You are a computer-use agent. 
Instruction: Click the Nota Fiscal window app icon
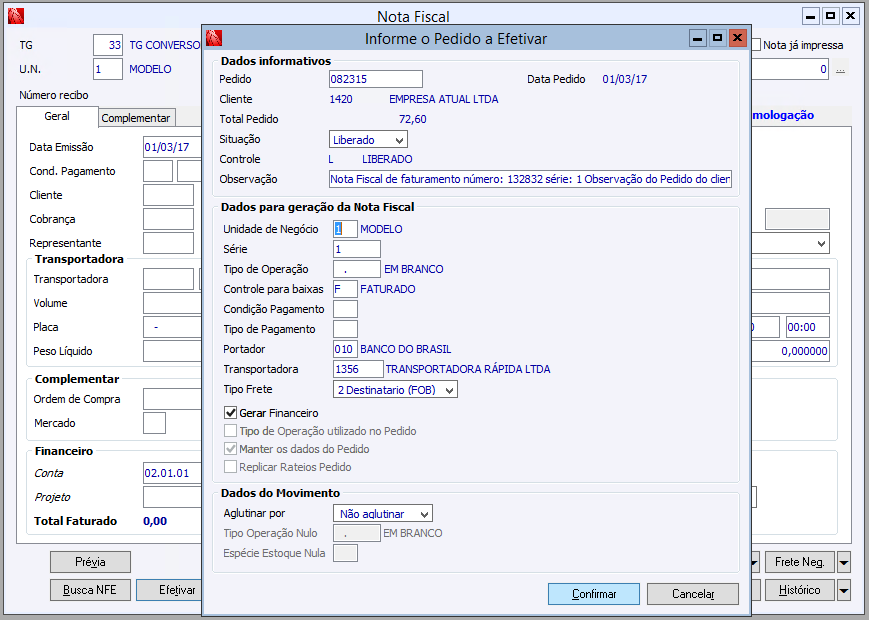[16, 16]
